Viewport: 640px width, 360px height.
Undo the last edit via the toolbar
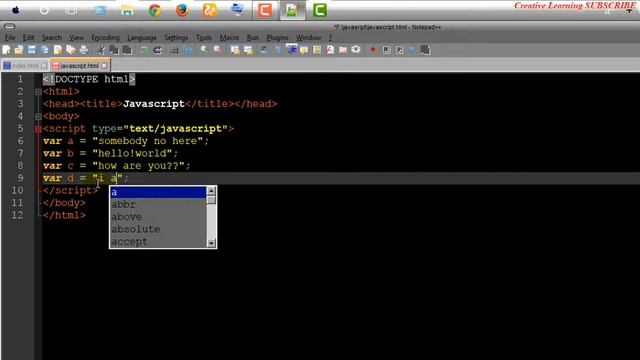coord(144,50)
